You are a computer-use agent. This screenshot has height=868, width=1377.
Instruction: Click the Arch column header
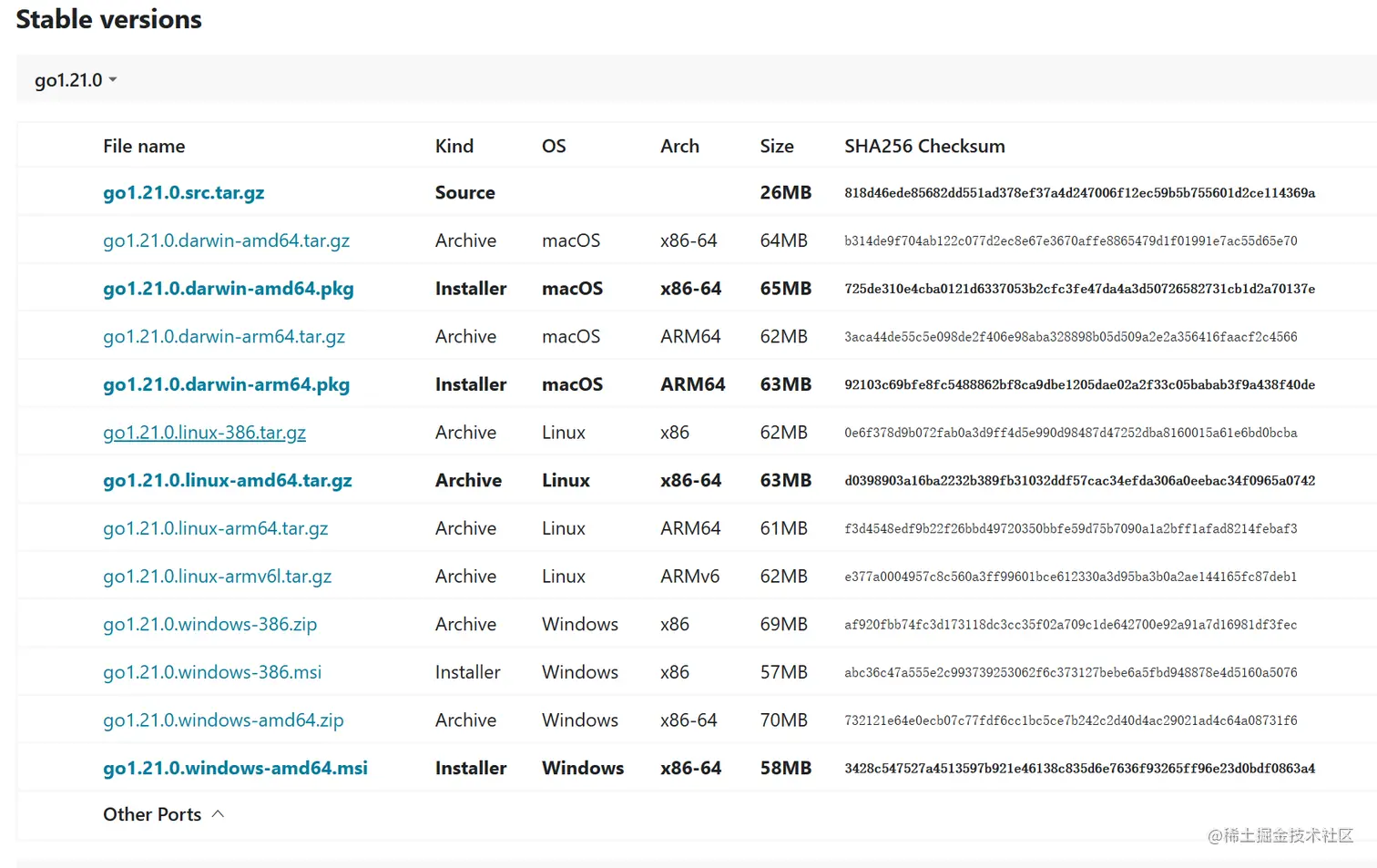pos(680,146)
